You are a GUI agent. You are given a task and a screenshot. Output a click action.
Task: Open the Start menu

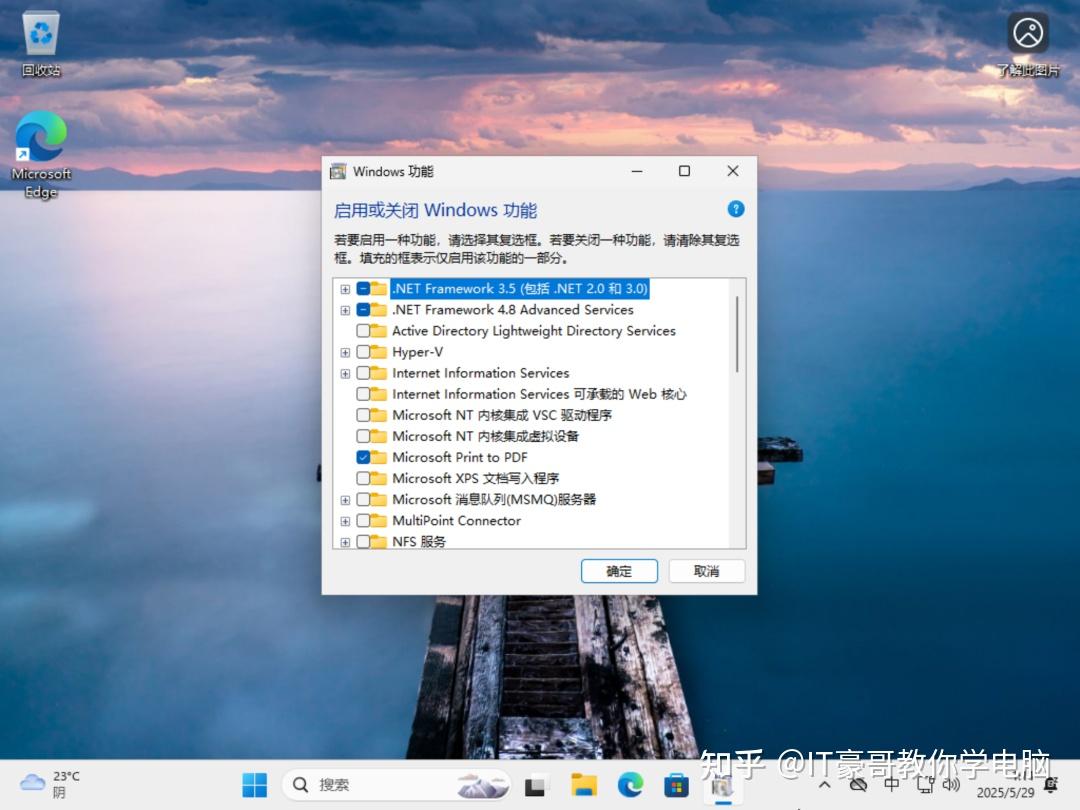click(254, 785)
